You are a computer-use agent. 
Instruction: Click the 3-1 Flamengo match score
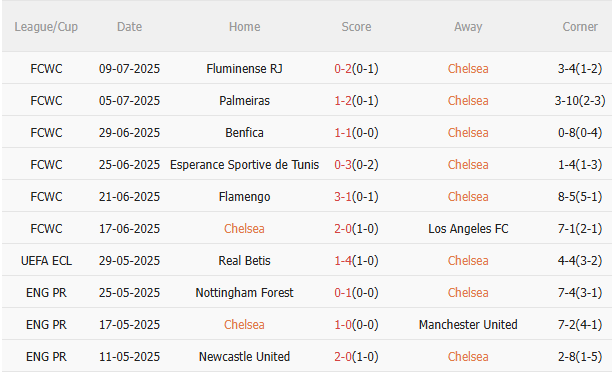pyautogui.click(x=343, y=197)
